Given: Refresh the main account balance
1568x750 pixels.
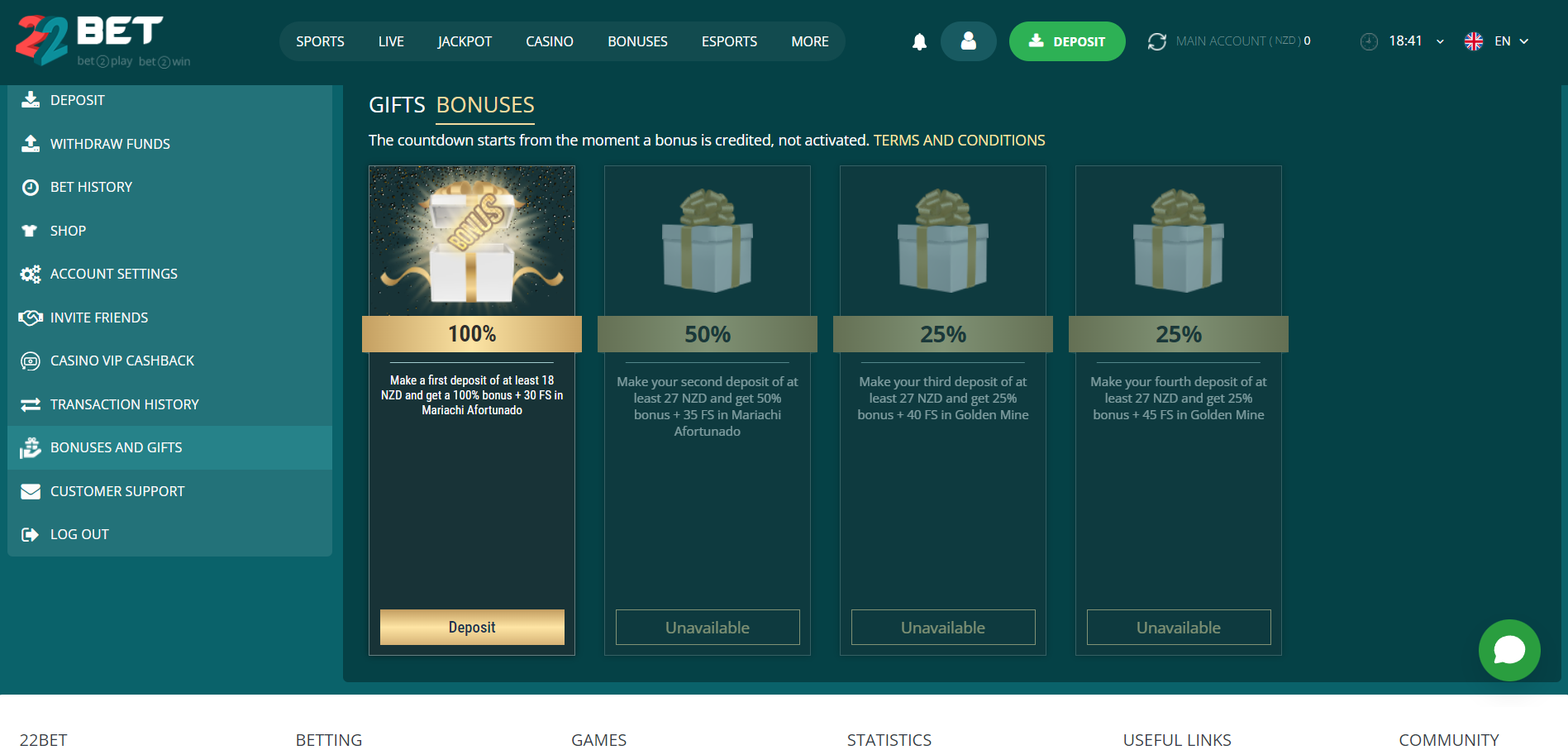Looking at the screenshot, I should [x=1157, y=41].
